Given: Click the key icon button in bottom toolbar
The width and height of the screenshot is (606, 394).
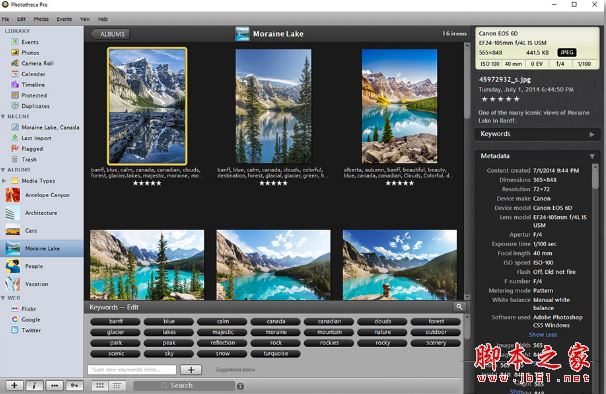Looking at the screenshot, I should pyautogui.click(x=75, y=385).
